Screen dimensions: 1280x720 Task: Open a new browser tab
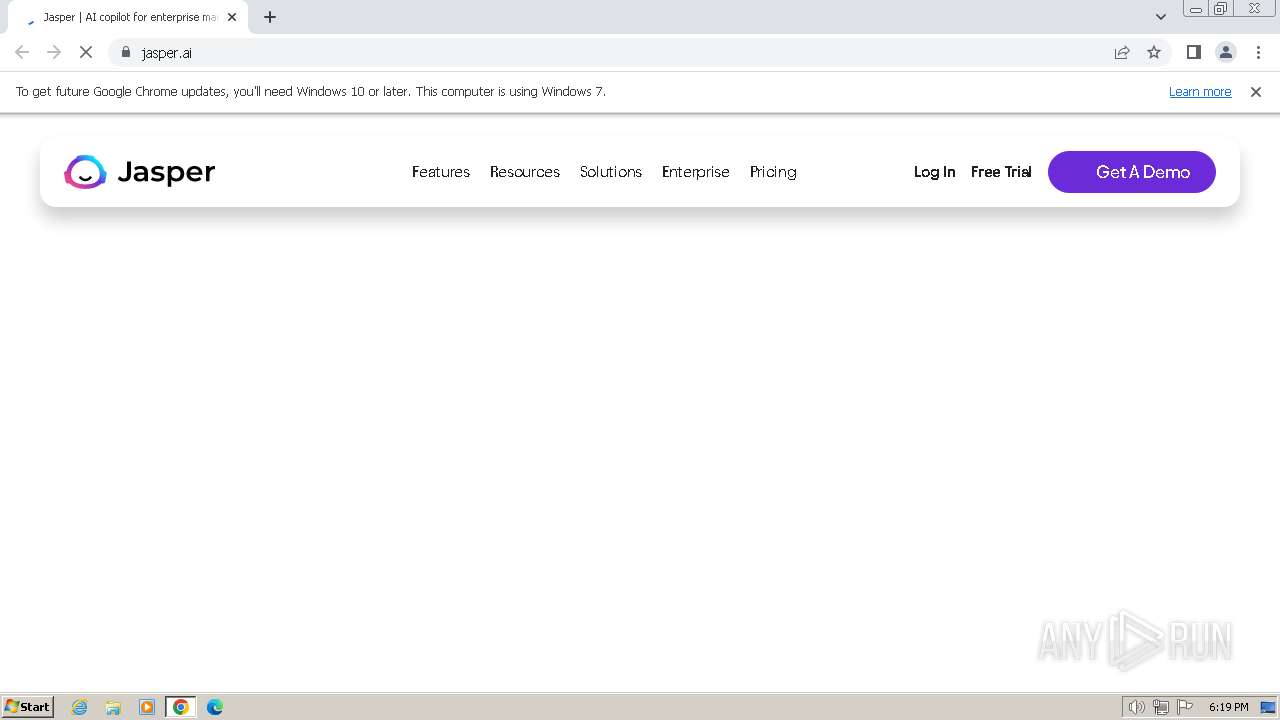[x=270, y=17]
